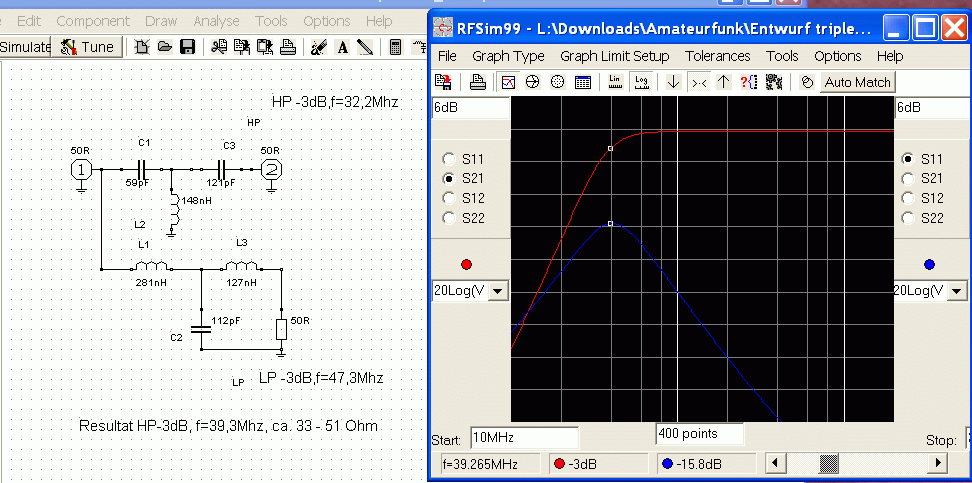Select the text label 'A' tool
The height and width of the screenshot is (483, 972).
(x=343, y=47)
